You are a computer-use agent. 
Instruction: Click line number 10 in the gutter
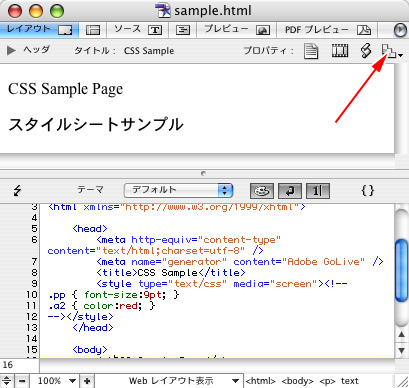coord(32,295)
